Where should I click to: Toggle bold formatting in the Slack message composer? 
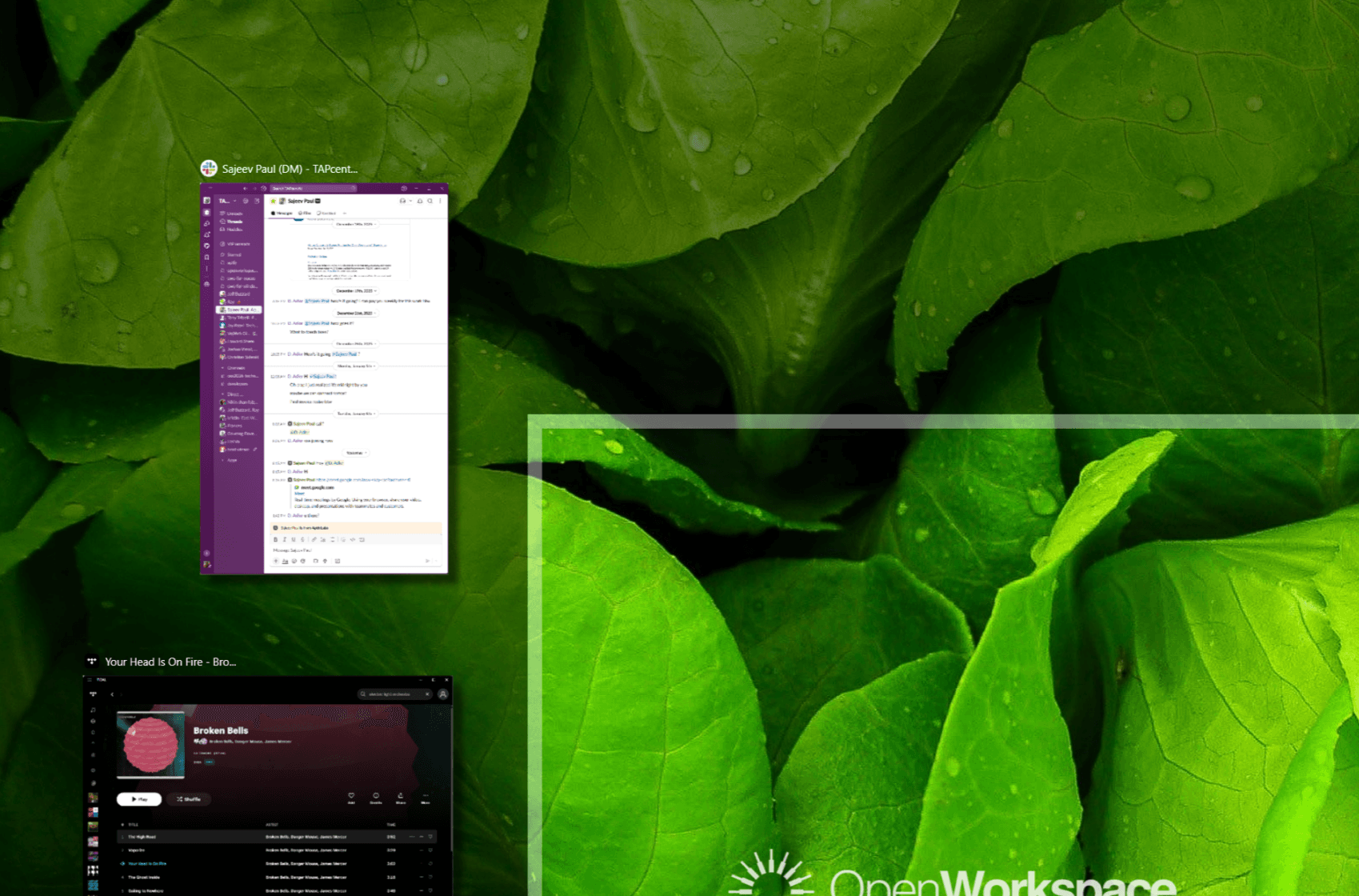point(275,539)
